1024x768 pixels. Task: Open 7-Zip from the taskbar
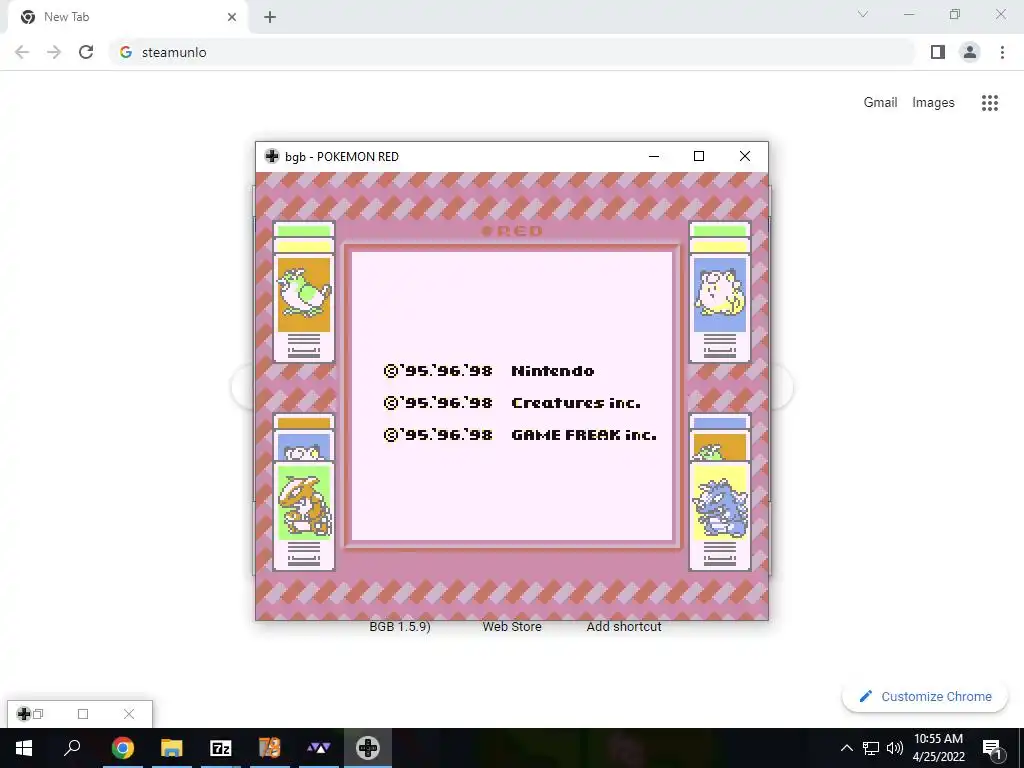pos(221,748)
